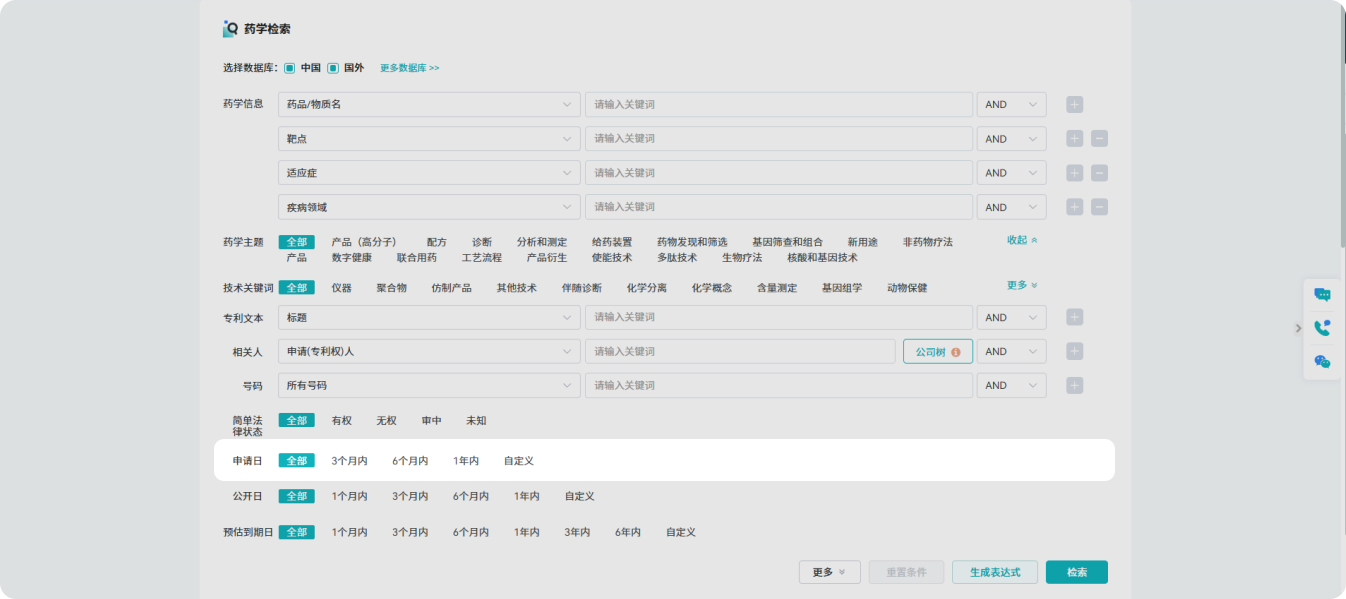The image size is (1346, 599).
Task: Open the 标题 field dropdown
Action: pos(429,317)
